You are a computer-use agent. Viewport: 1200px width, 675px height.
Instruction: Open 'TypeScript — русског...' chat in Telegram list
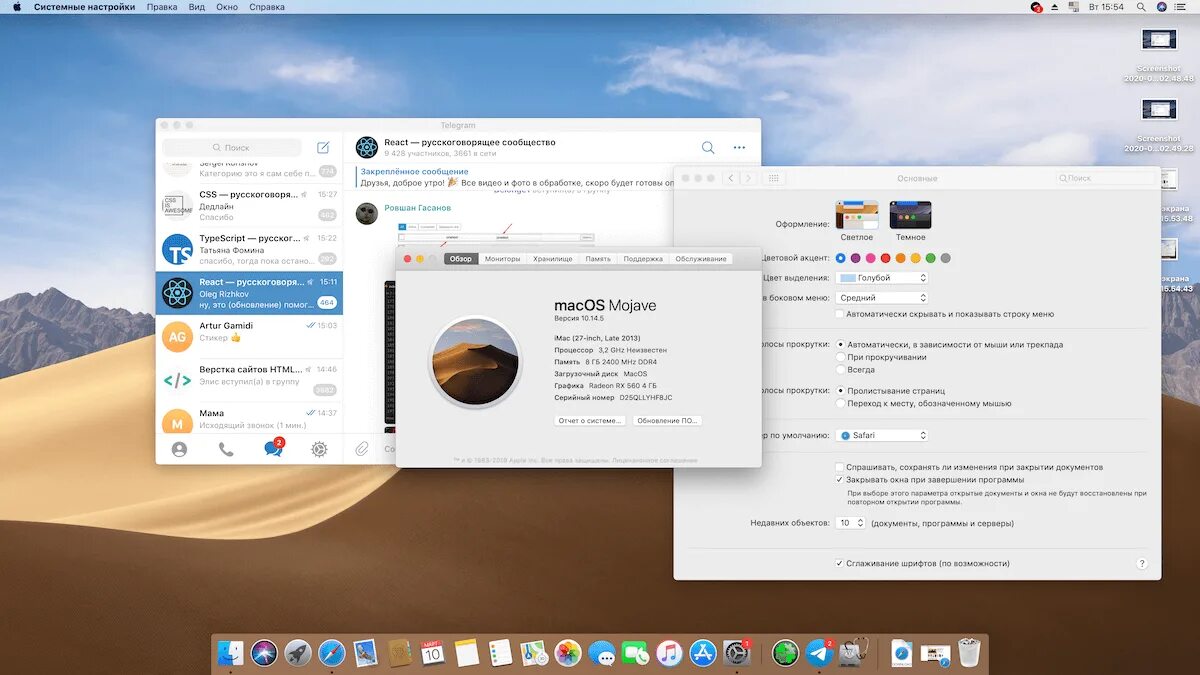pyautogui.click(x=249, y=250)
